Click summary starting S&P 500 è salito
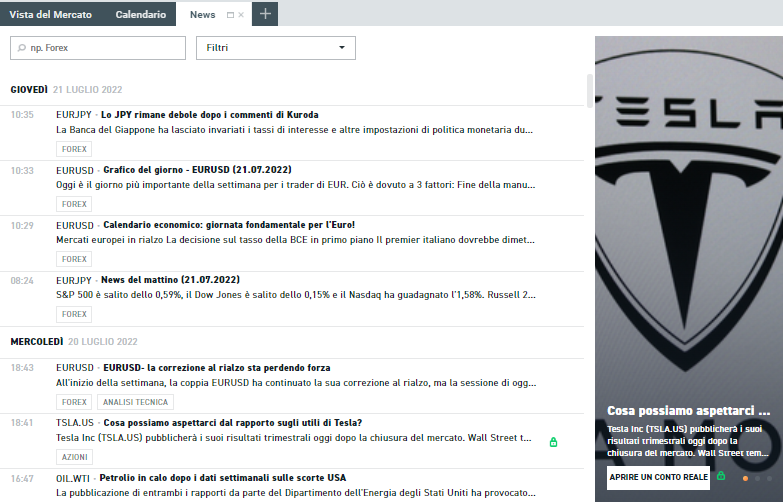Screen dimensions: 783x502 296,295
